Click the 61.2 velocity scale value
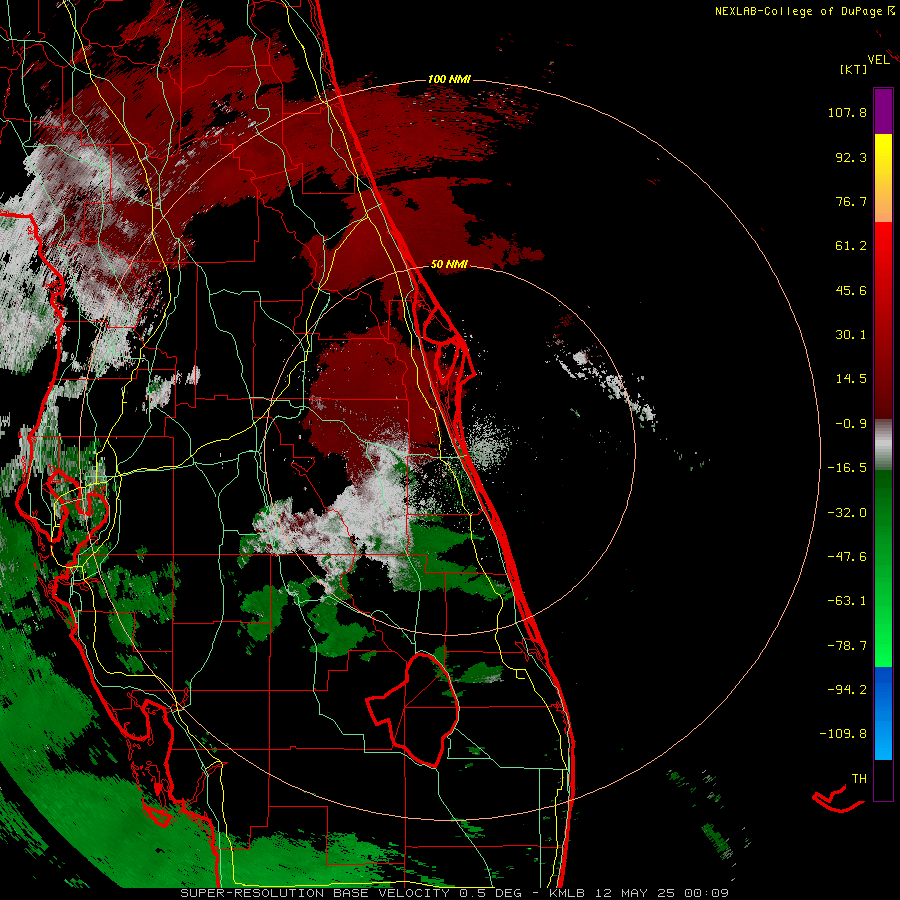The height and width of the screenshot is (900, 900). click(x=851, y=246)
